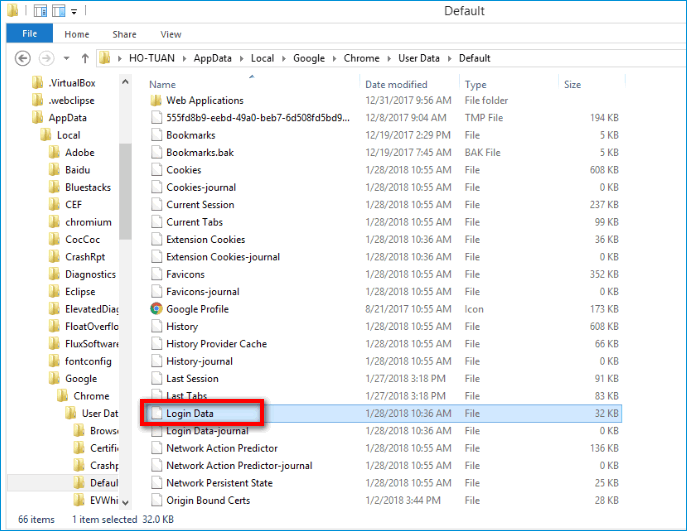Select chromium folder icon in tree
The height and width of the screenshot is (531, 687).
pyautogui.click(x=54, y=222)
